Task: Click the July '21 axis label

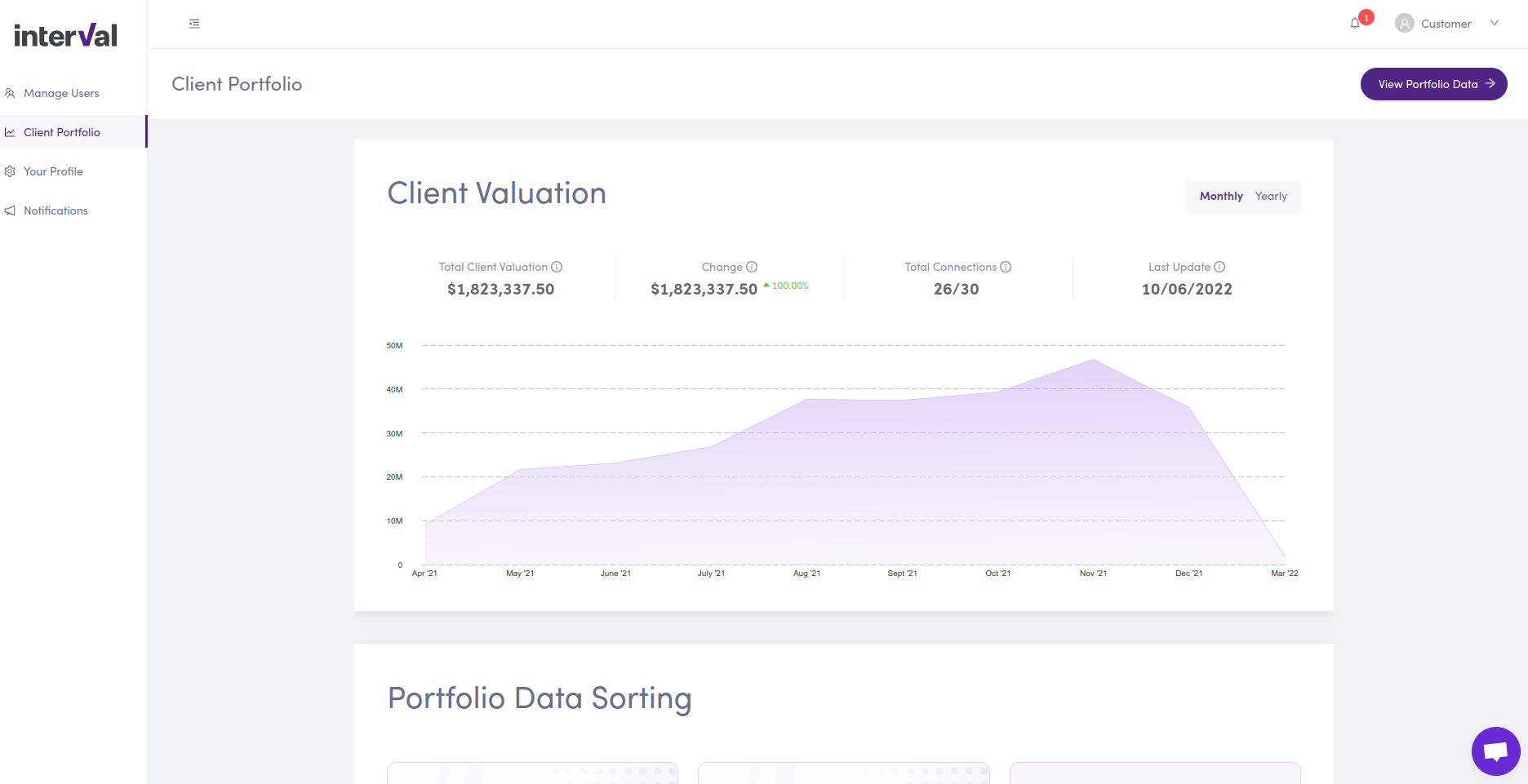Action: coord(711,574)
